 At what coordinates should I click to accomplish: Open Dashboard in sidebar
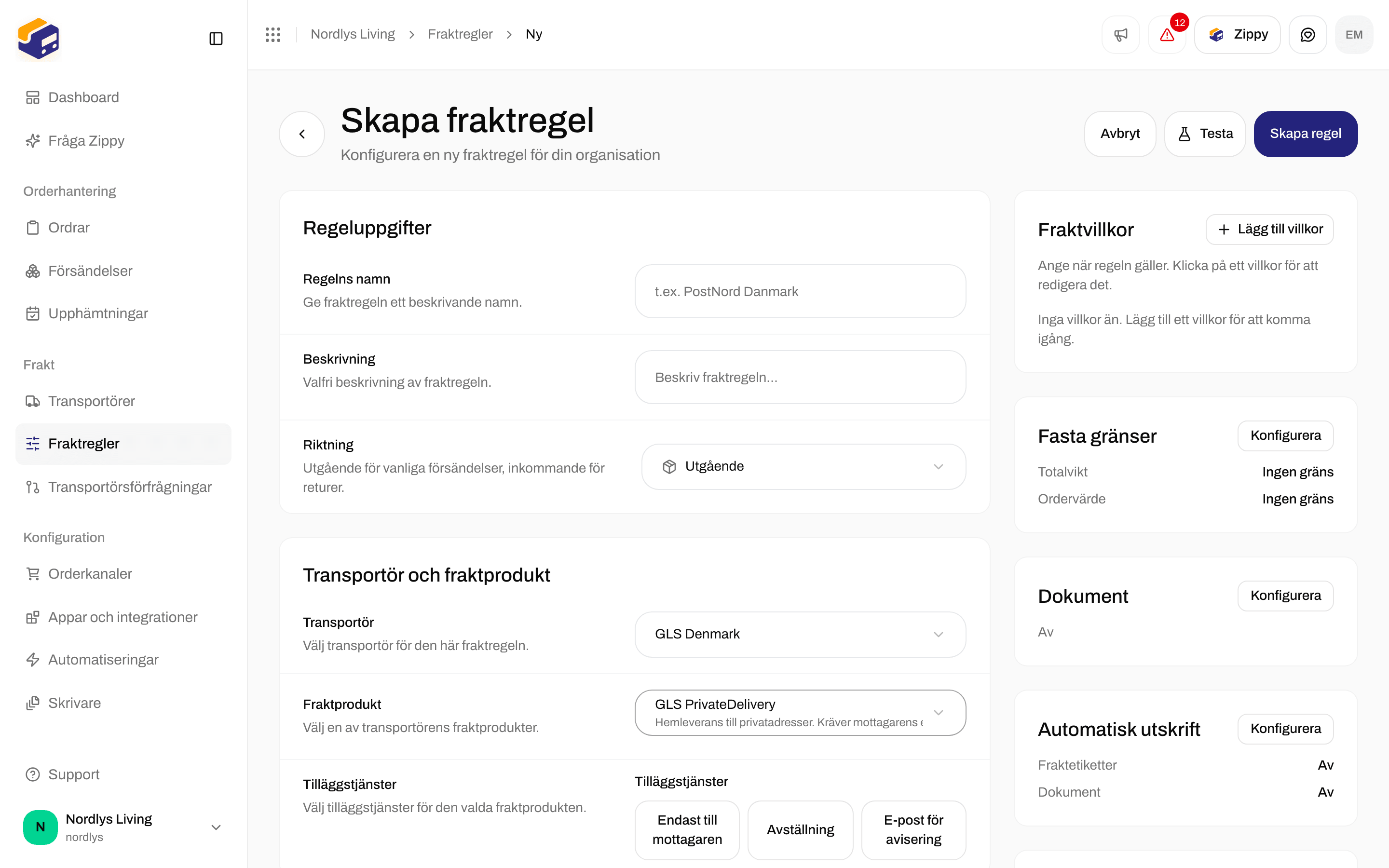click(123, 97)
